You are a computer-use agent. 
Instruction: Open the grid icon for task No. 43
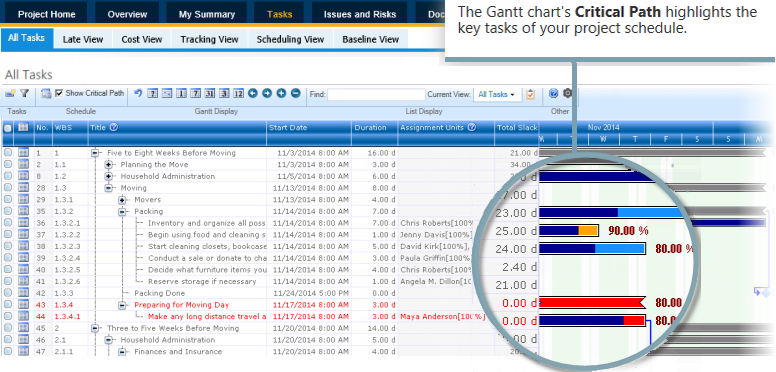pyautogui.click(x=23, y=305)
